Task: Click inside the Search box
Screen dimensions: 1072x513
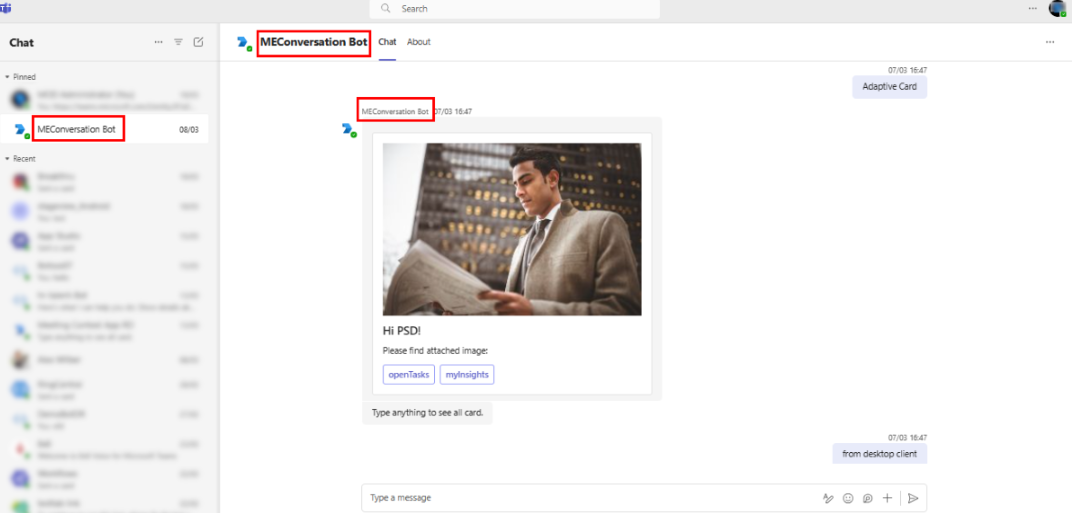Action: pyautogui.click(x=515, y=9)
